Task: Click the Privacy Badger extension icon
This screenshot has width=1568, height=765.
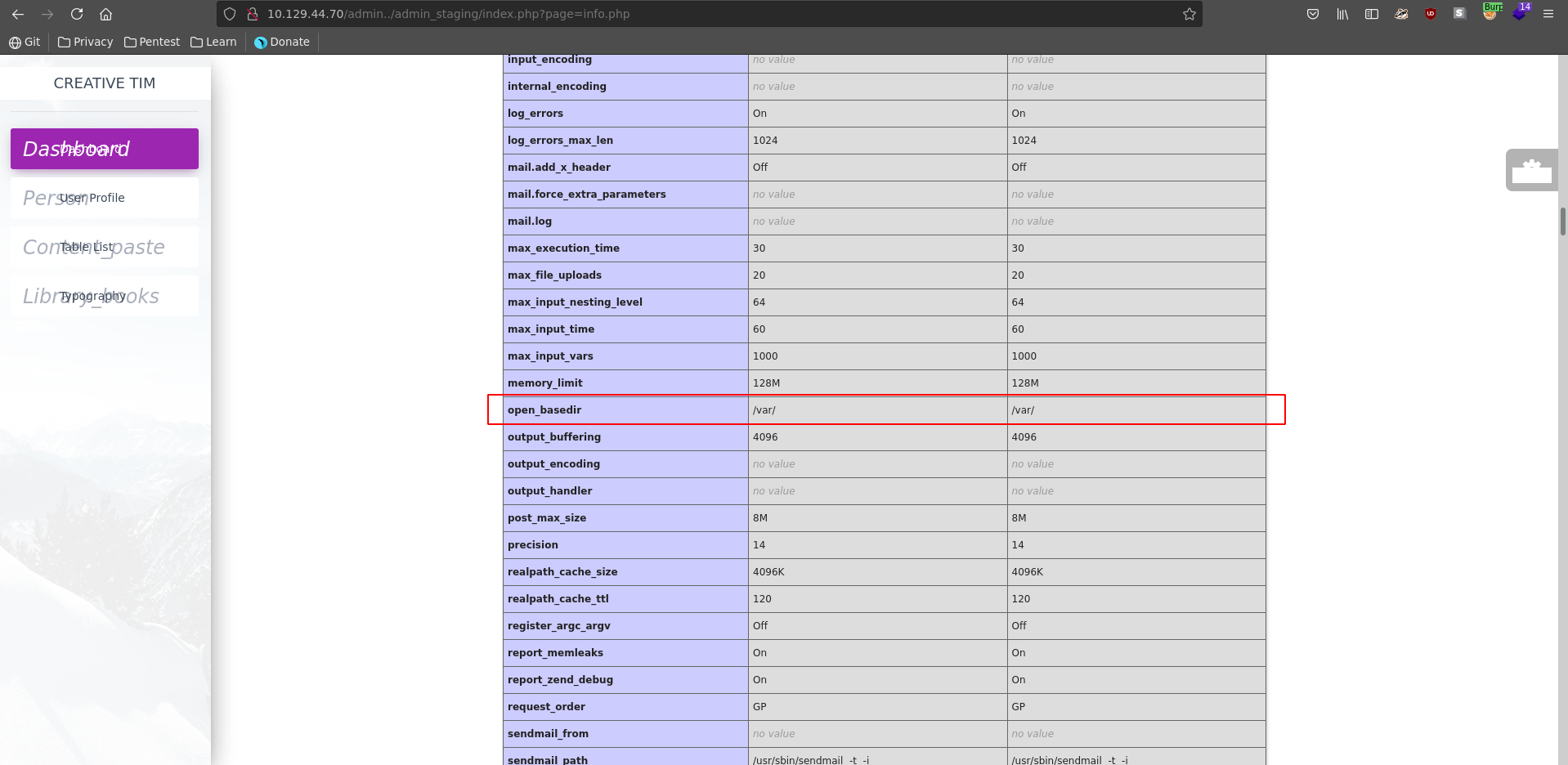Action: [1401, 14]
